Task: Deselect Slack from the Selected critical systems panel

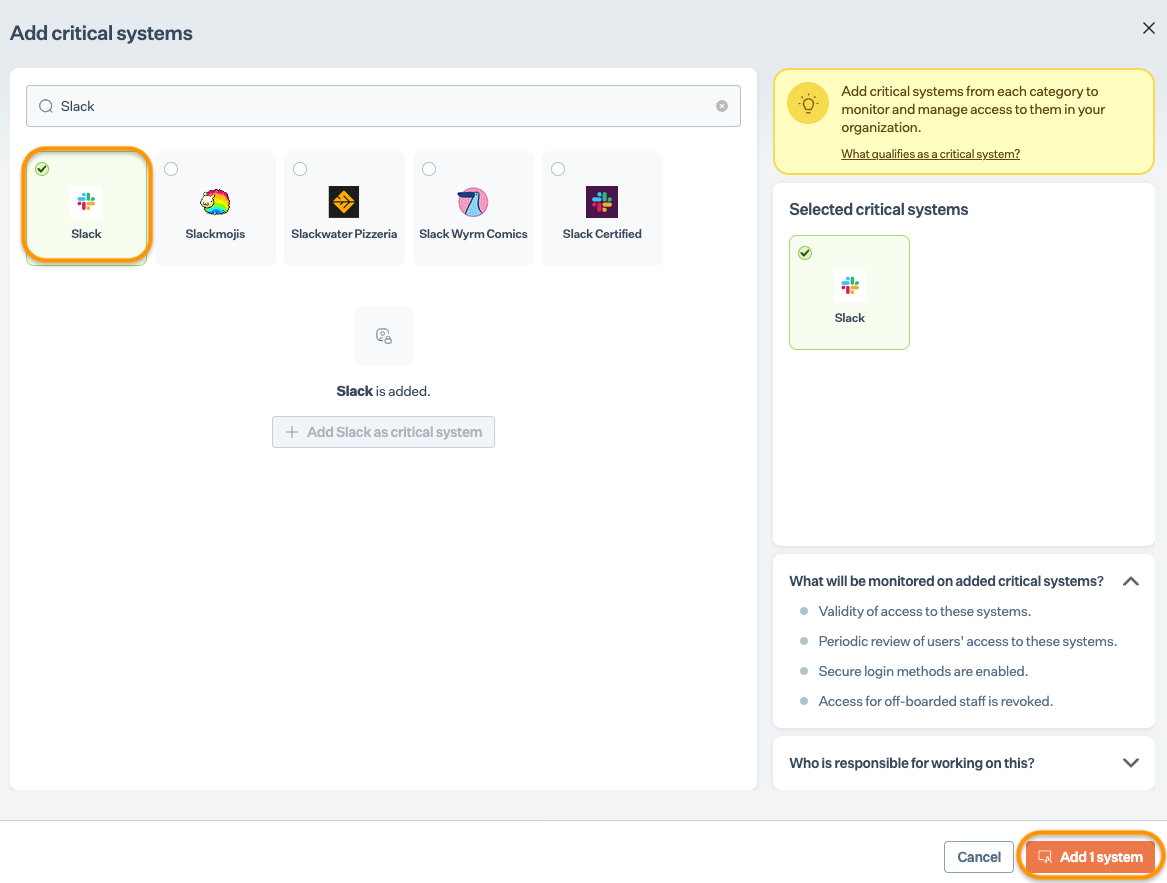Action: (x=805, y=253)
